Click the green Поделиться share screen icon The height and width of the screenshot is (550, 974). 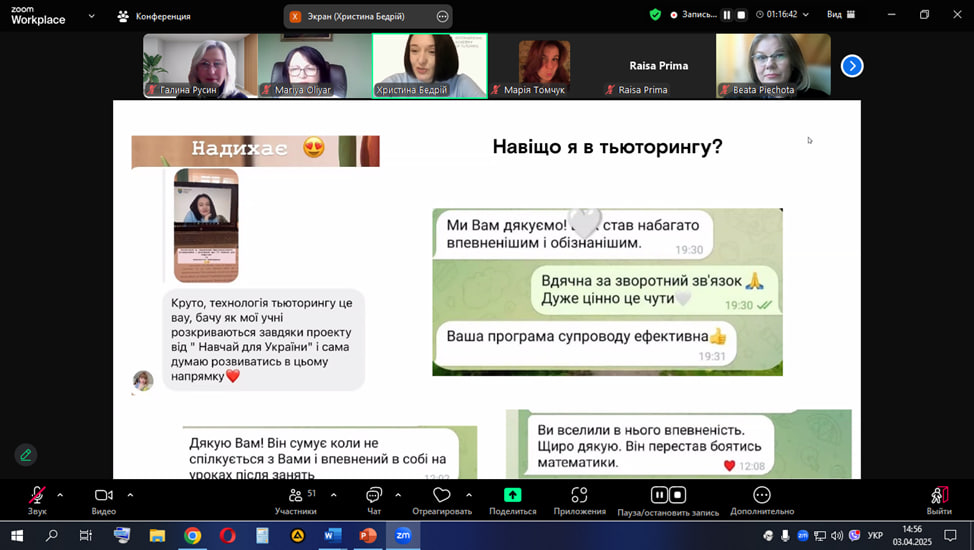[512, 495]
